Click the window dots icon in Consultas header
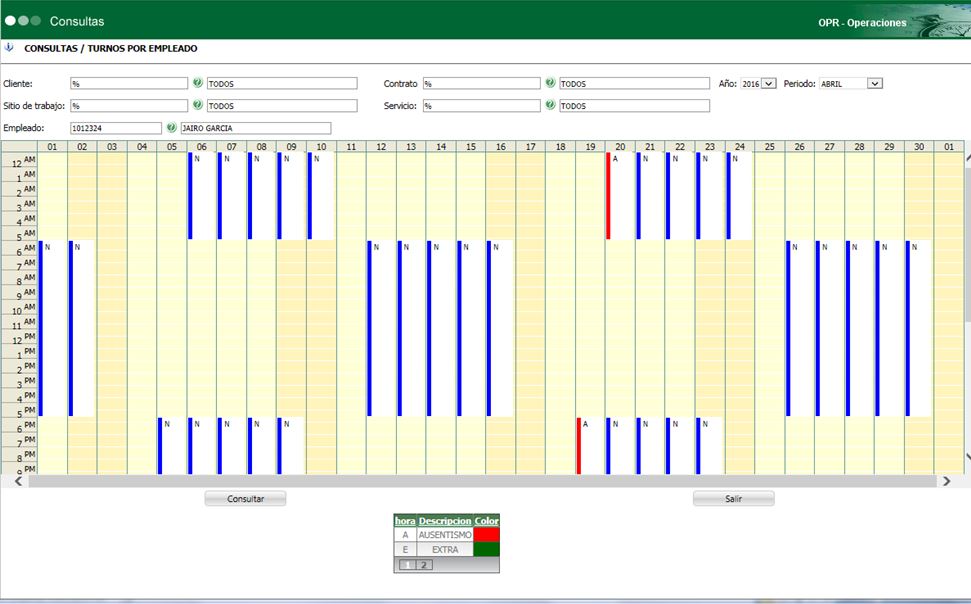The image size is (971, 604). tap(23, 20)
